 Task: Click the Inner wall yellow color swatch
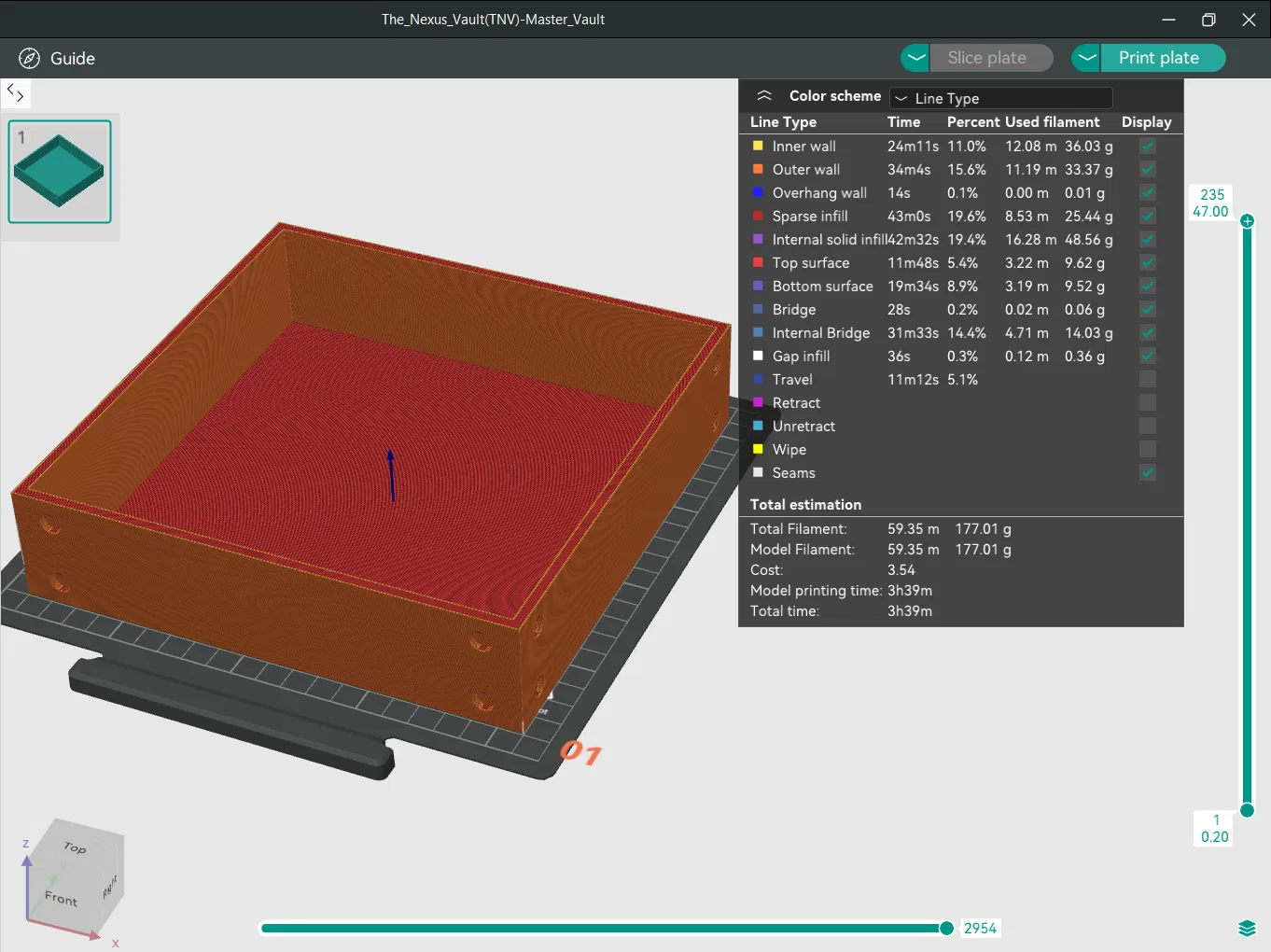click(758, 146)
